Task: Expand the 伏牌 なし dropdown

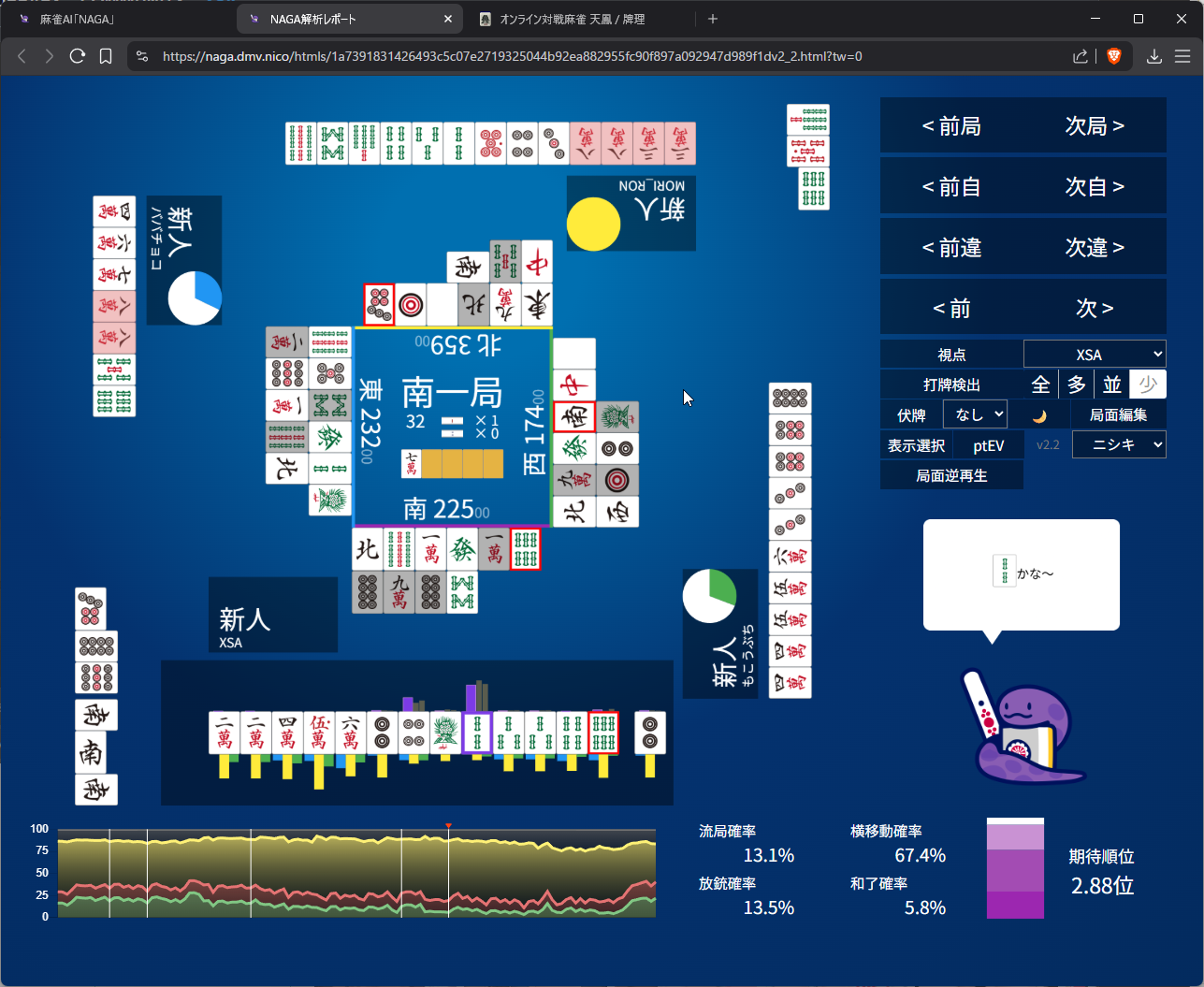Action: point(975,414)
